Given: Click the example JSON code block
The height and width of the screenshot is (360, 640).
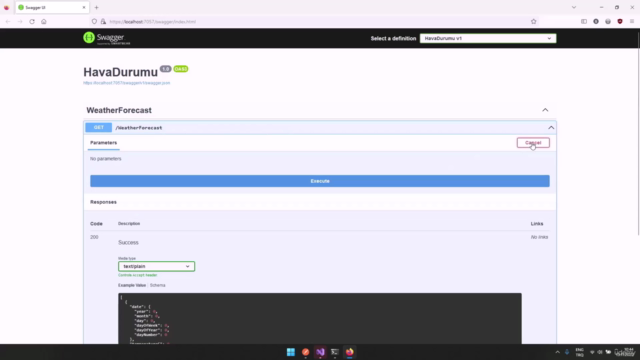Looking at the screenshot, I should 320,318.
